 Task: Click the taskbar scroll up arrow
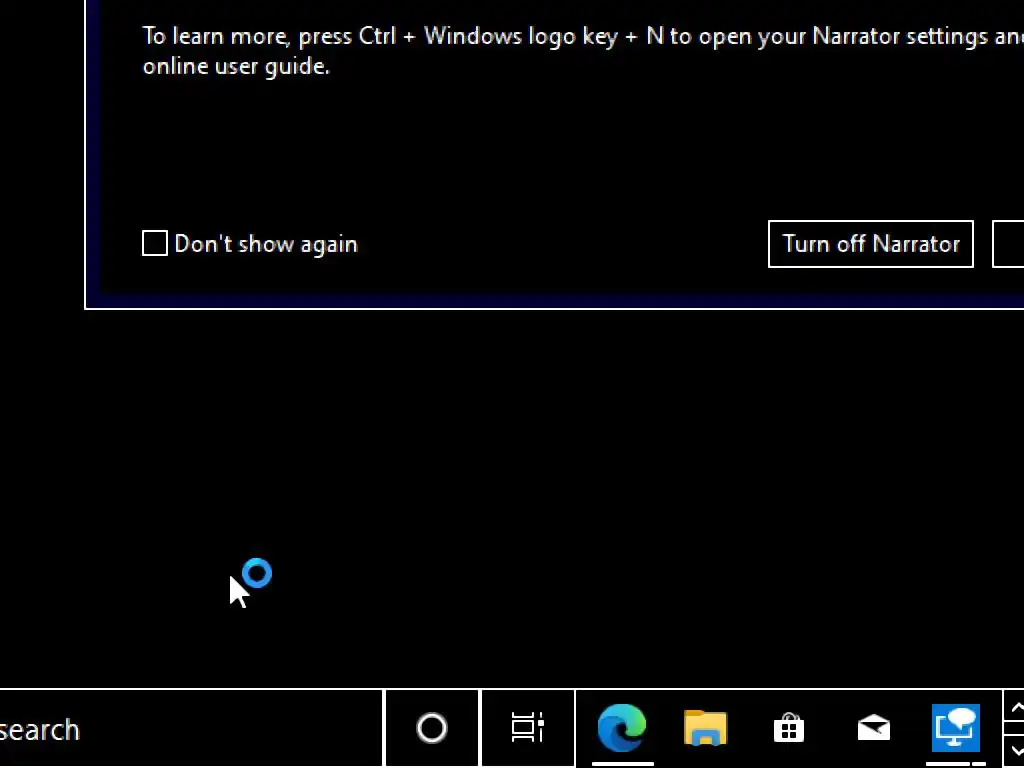1016,708
